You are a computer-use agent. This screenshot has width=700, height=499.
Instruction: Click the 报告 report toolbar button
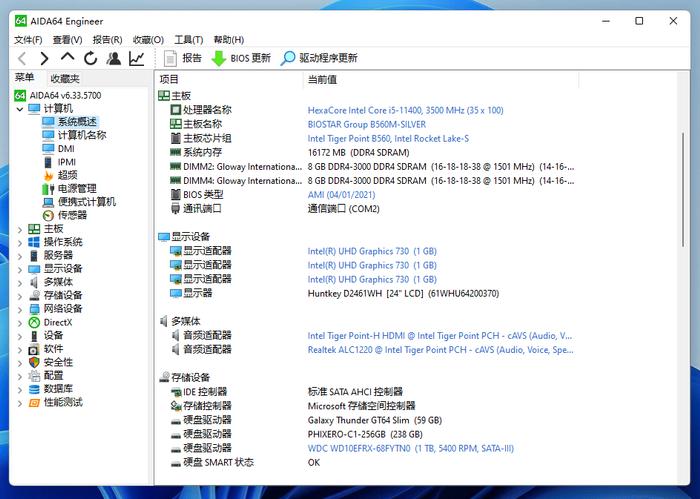pyautogui.click(x=183, y=58)
